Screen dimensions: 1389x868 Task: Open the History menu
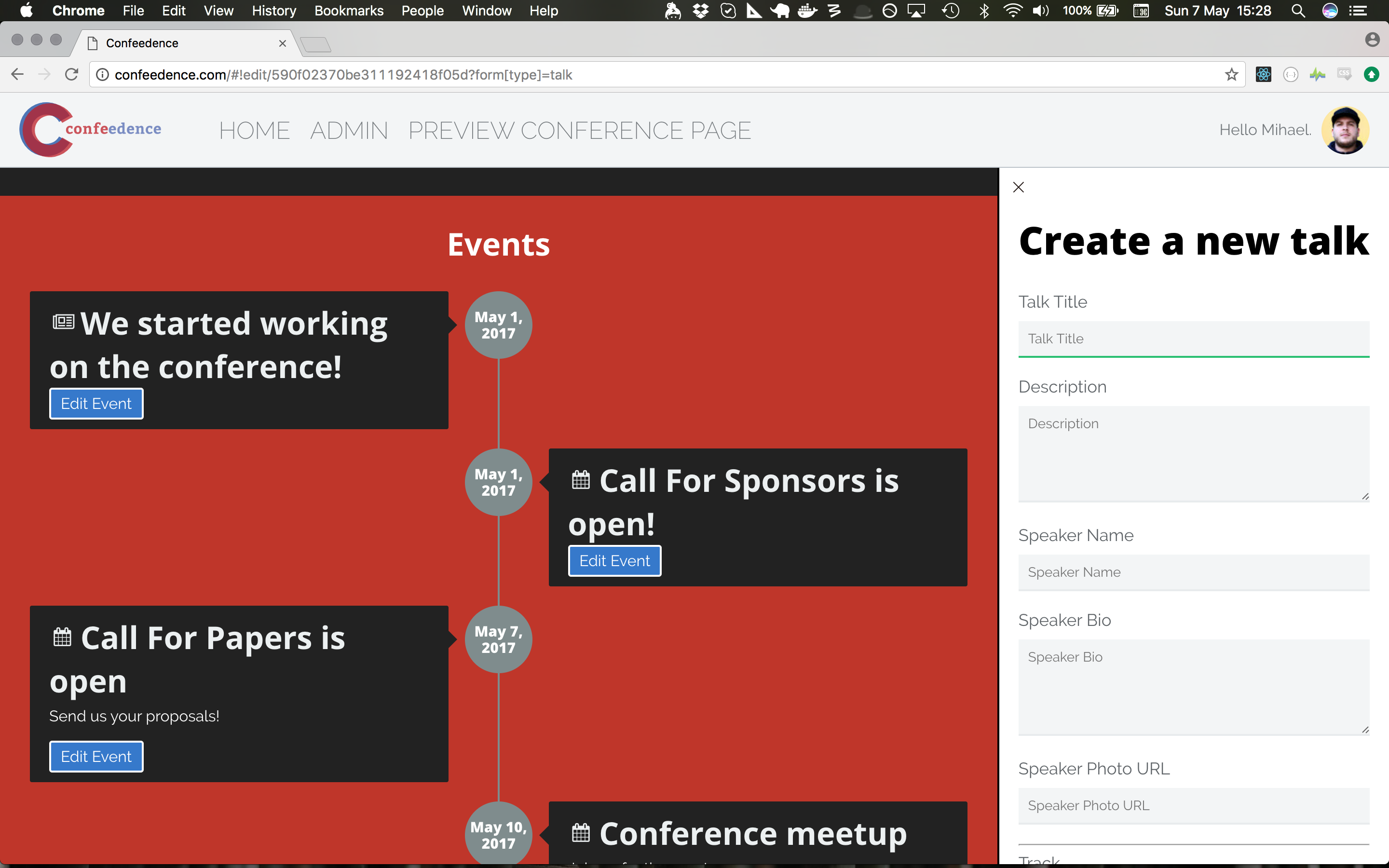[274, 11]
